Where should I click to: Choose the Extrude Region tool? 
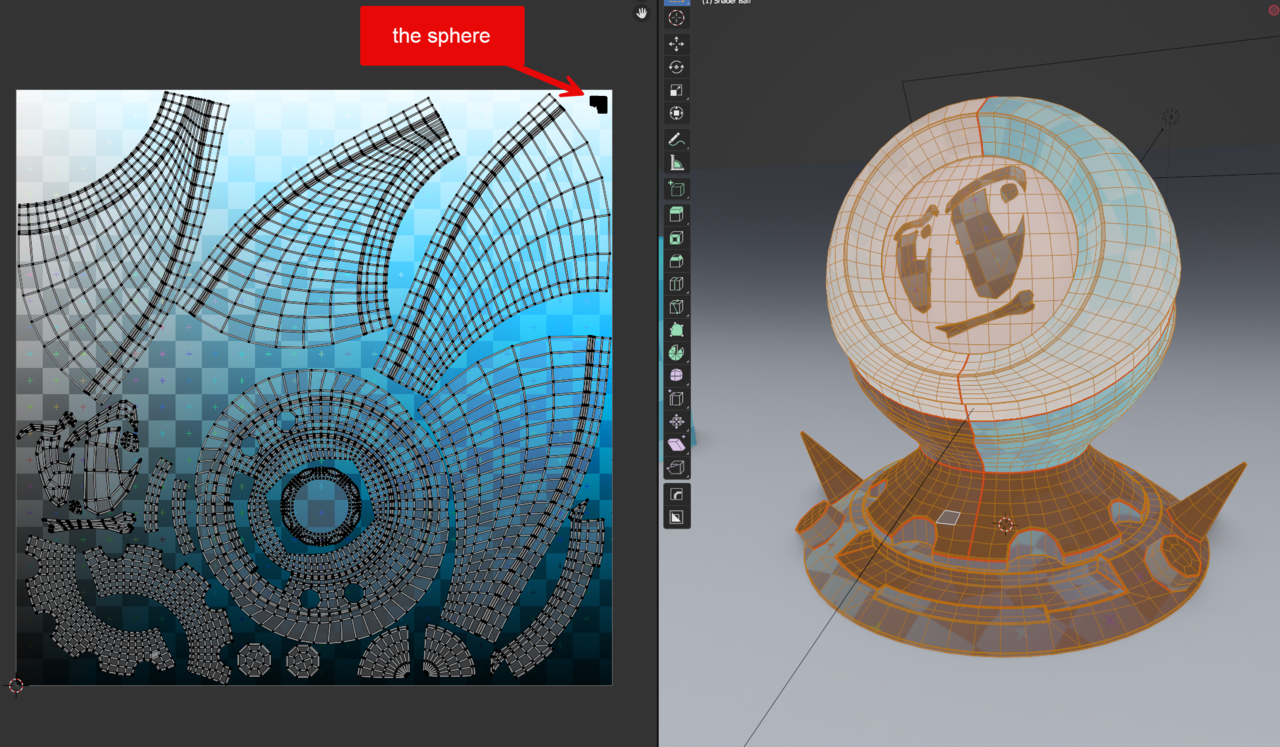(677, 215)
